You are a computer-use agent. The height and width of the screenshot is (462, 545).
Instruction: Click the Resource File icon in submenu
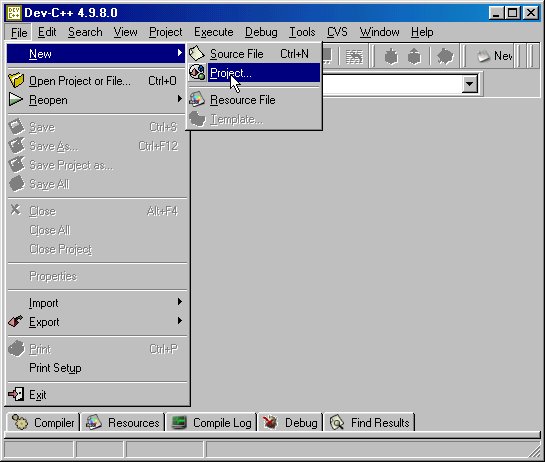pyautogui.click(x=197, y=99)
